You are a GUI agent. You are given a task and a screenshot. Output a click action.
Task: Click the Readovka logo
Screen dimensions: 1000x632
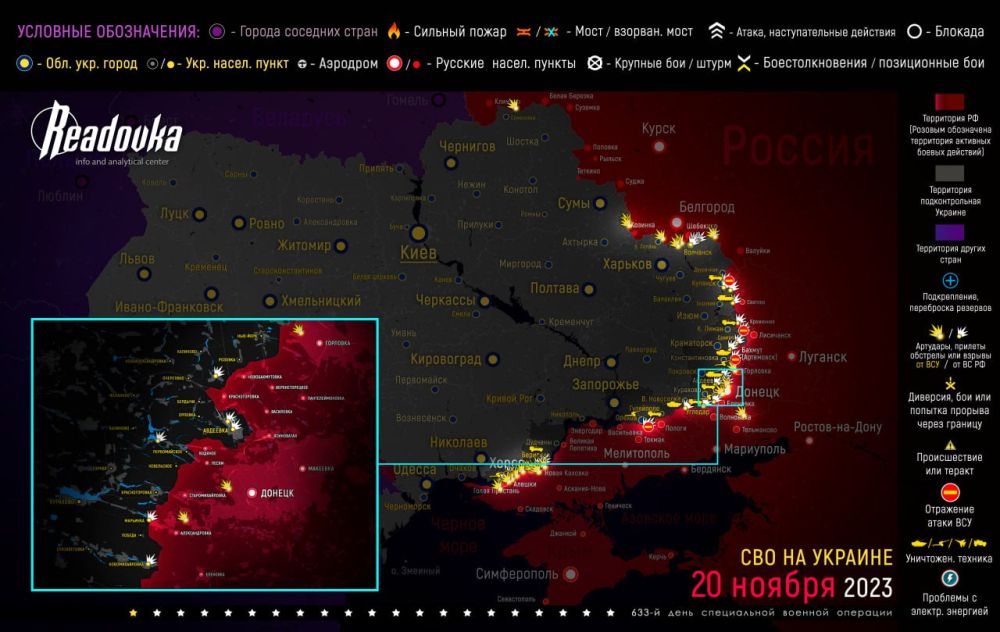tap(106, 133)
